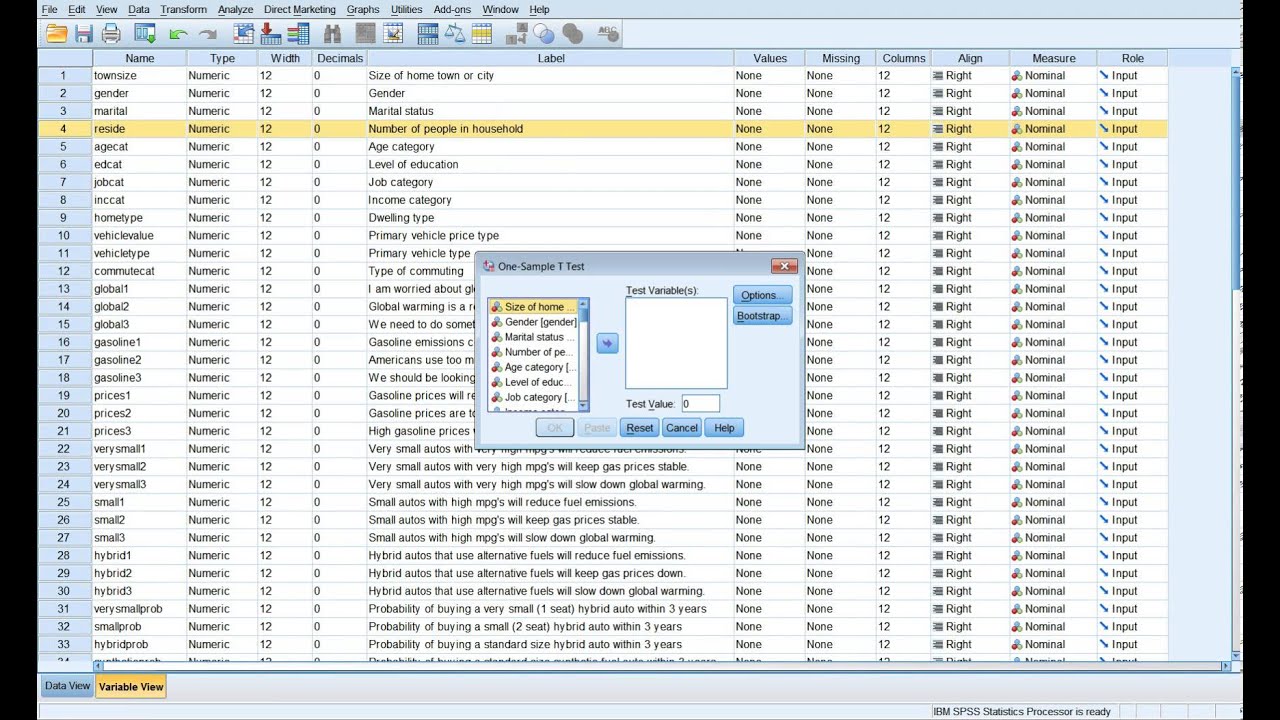Click the Right align cell for jobcat
The image size is (1280, 720).
(970, 182)
